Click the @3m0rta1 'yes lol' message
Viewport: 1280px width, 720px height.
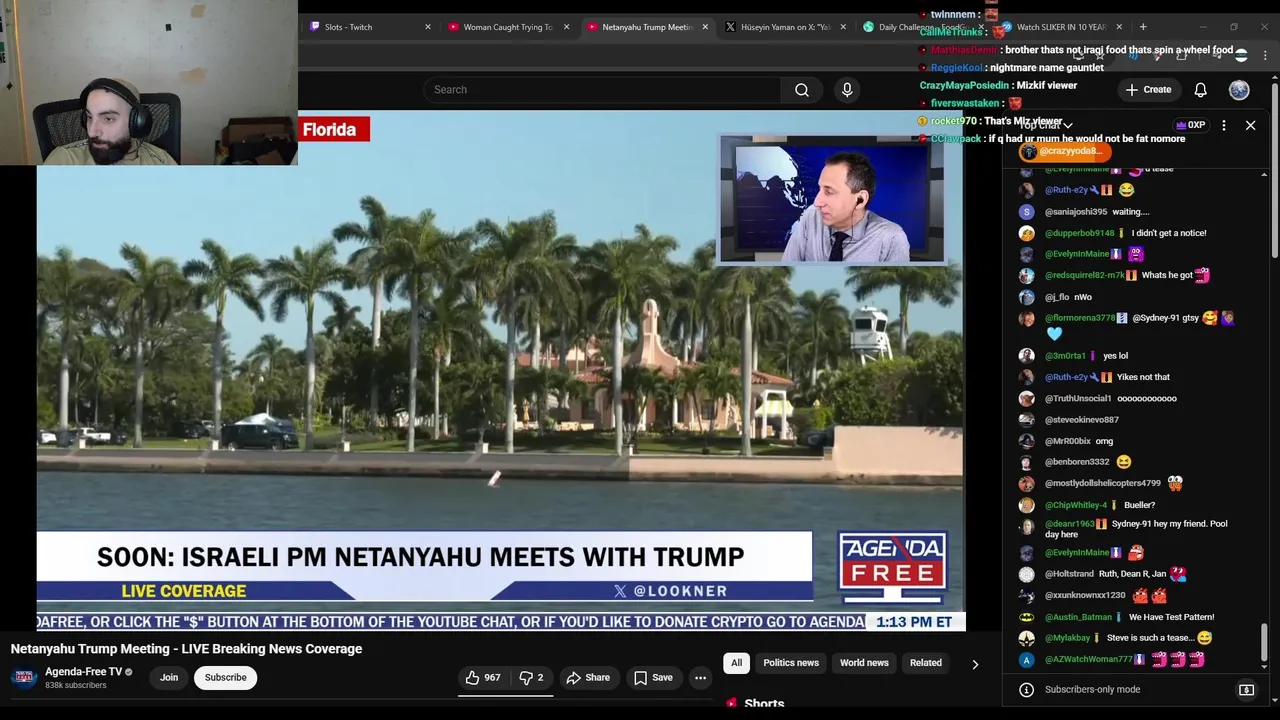1115,356
